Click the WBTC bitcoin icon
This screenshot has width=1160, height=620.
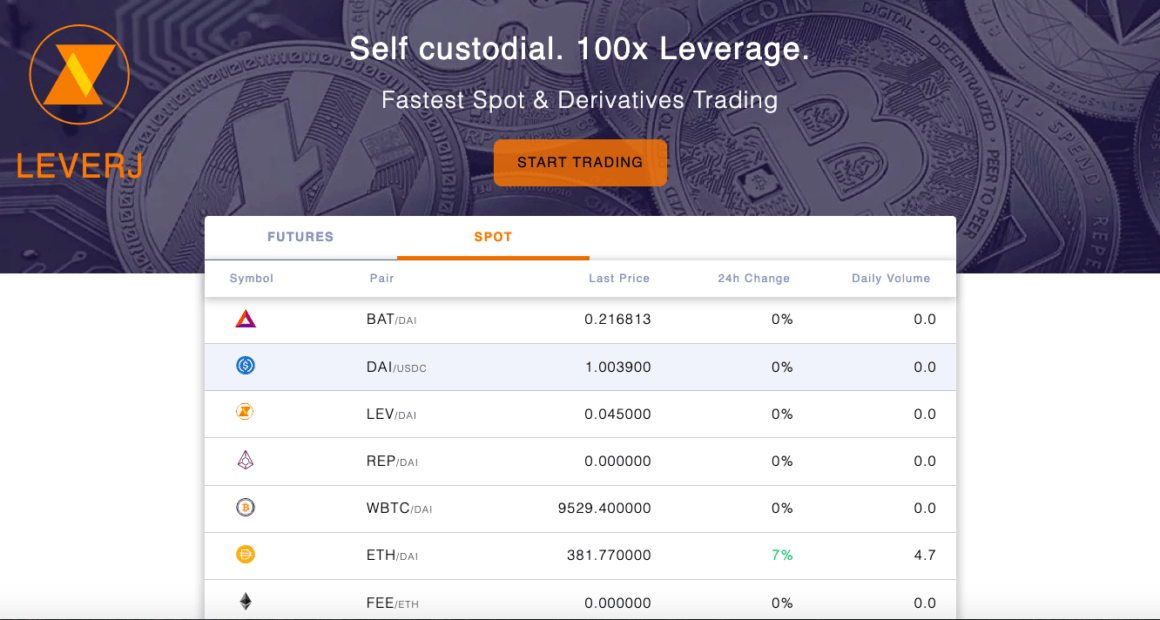pyautogui.click(x=245, y=507)
